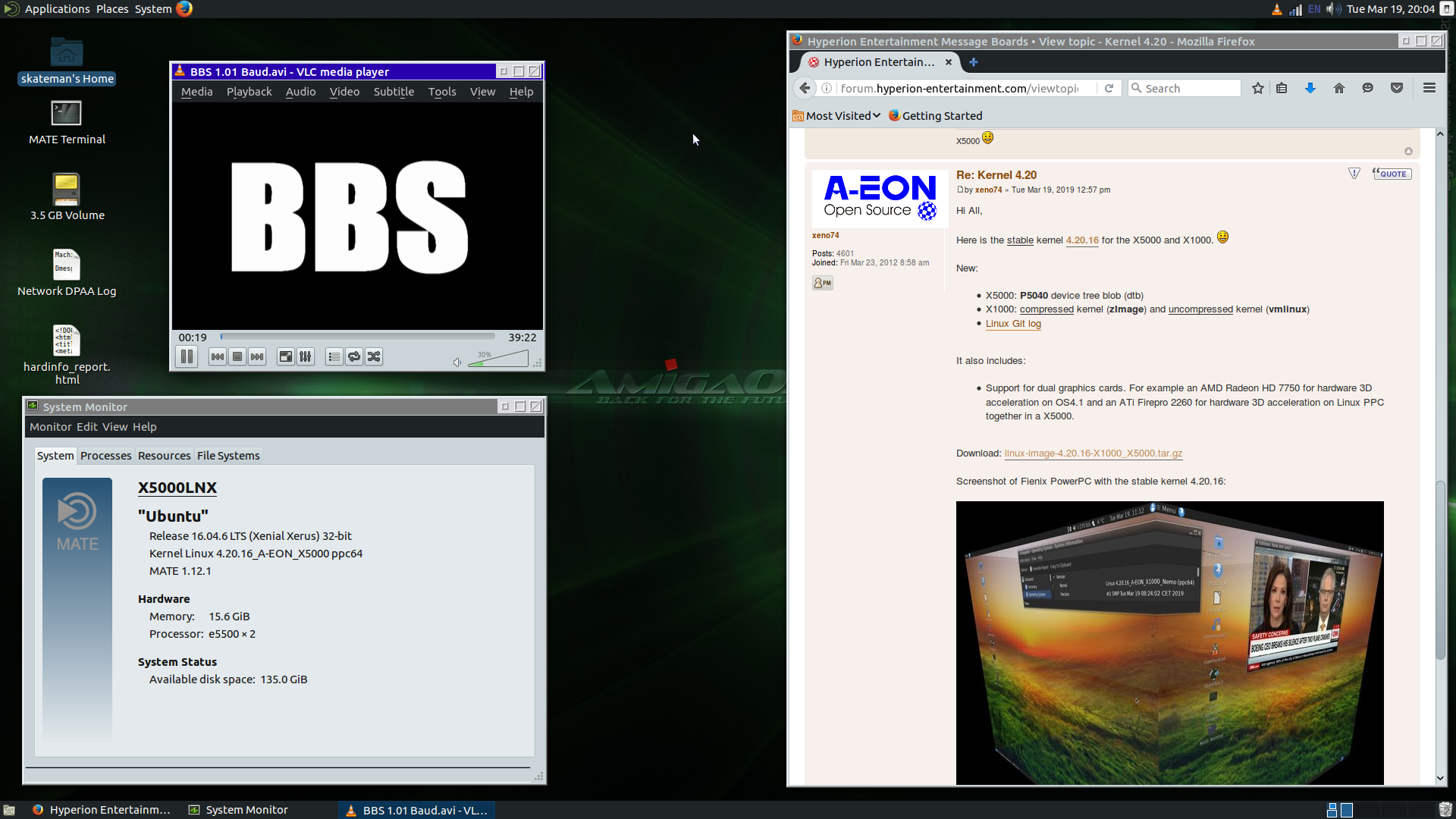Send PM to xeno74
The width and height of the screenshot is (1456, 819).
(x=823, y=283)
